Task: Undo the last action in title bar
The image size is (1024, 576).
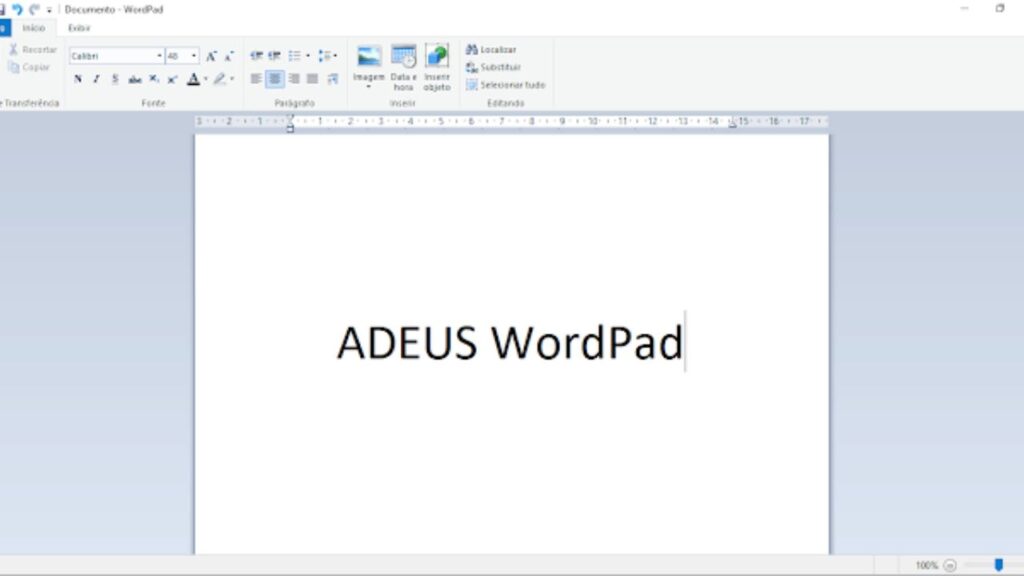Action: point(18,9)
